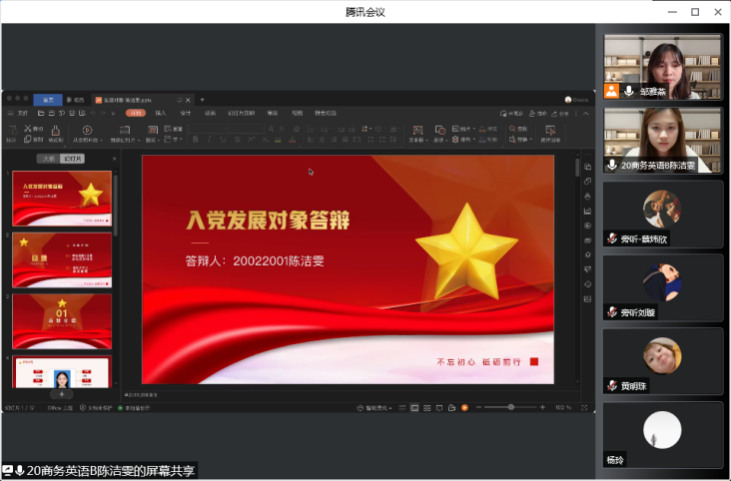The image size is (731, 481).
Task: Click the muted mic icon on 旁听-魏炜欣
Action: click(x=612, y=238)
